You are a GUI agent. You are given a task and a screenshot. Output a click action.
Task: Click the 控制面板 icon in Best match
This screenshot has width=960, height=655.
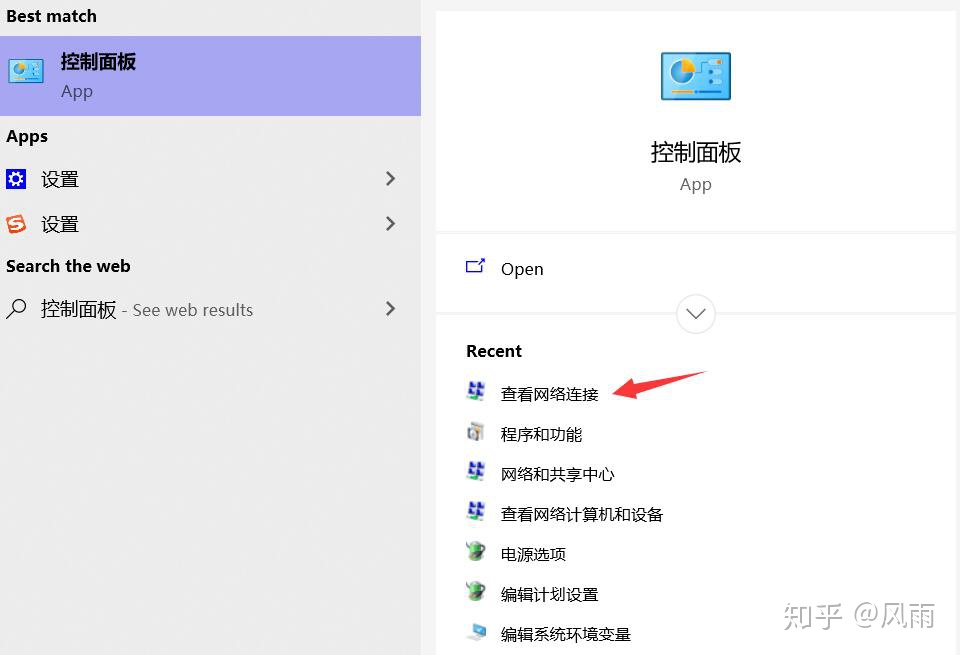26,71
